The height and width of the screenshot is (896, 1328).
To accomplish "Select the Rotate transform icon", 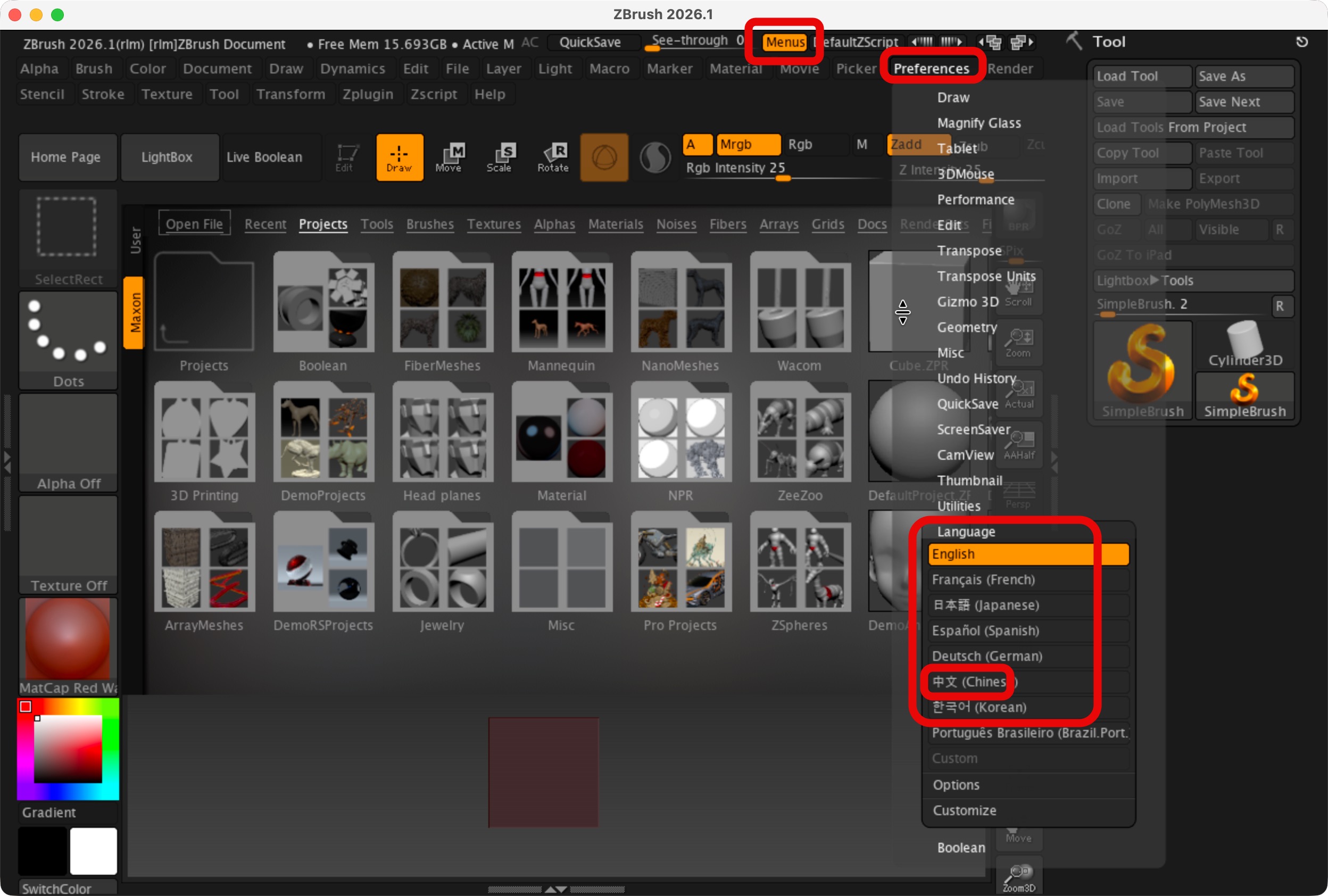I will point(553,157).
